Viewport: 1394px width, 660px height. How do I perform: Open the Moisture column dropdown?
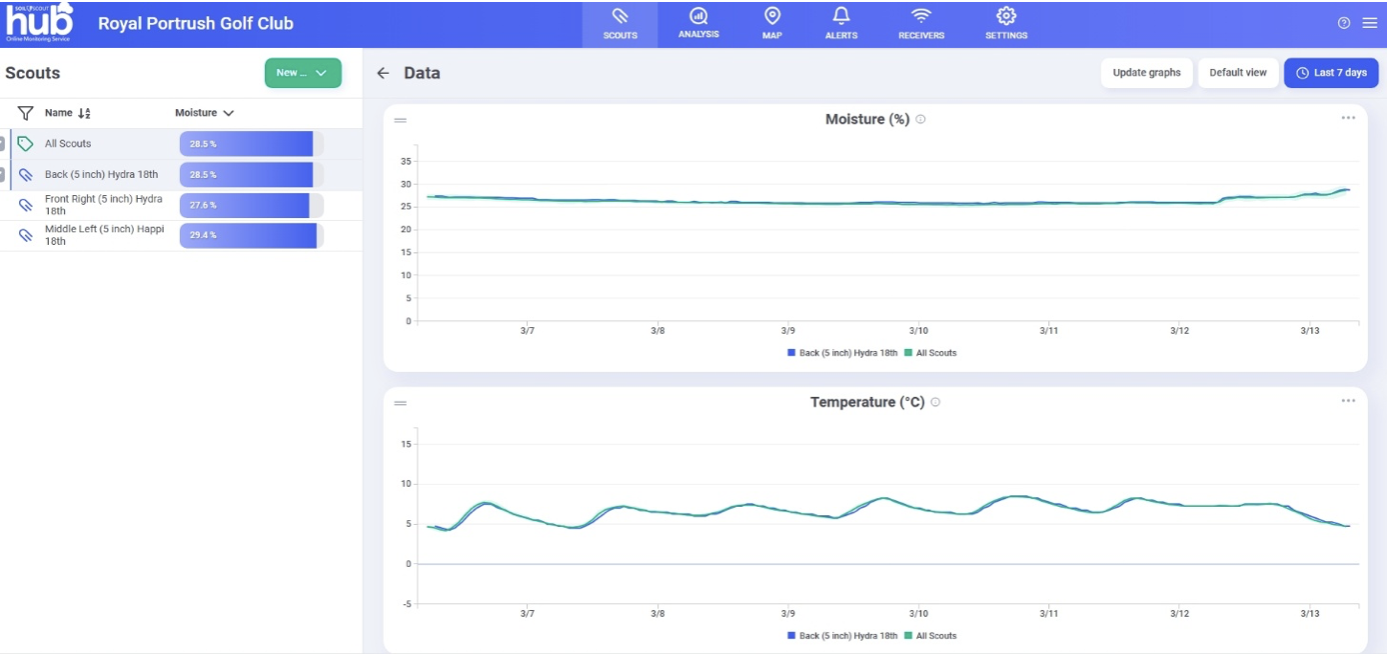click(205, 113)
